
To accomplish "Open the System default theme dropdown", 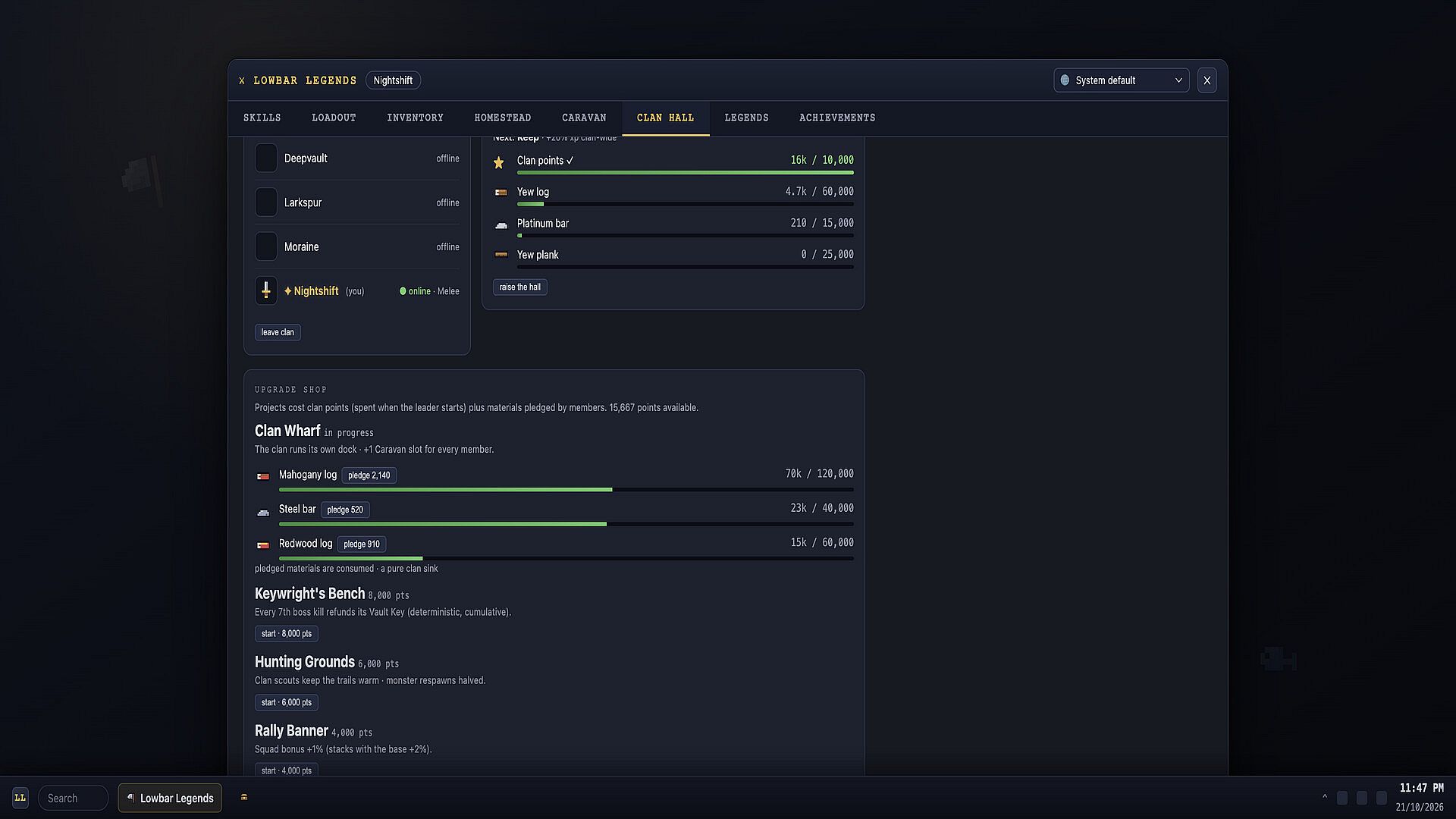I will [x=1121, y=80].
